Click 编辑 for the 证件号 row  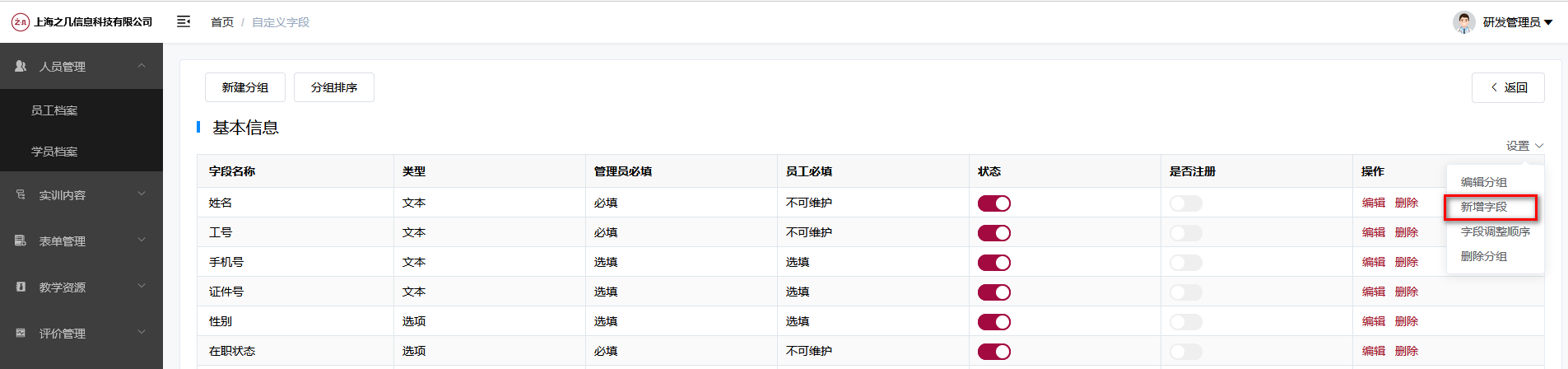pyautogui.click(x=1374, y=292)
